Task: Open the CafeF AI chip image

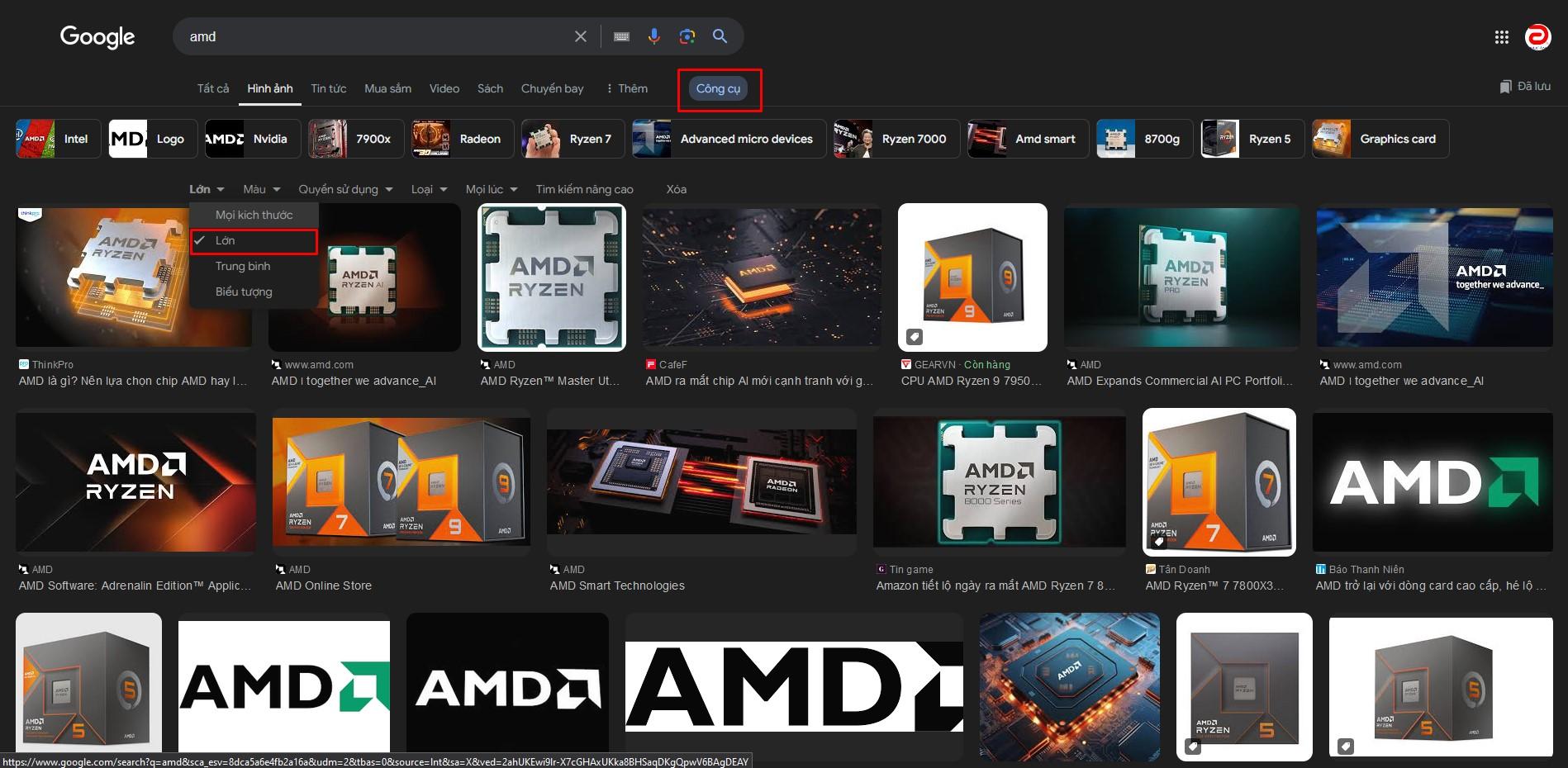Action: click(x=762, y=277)
